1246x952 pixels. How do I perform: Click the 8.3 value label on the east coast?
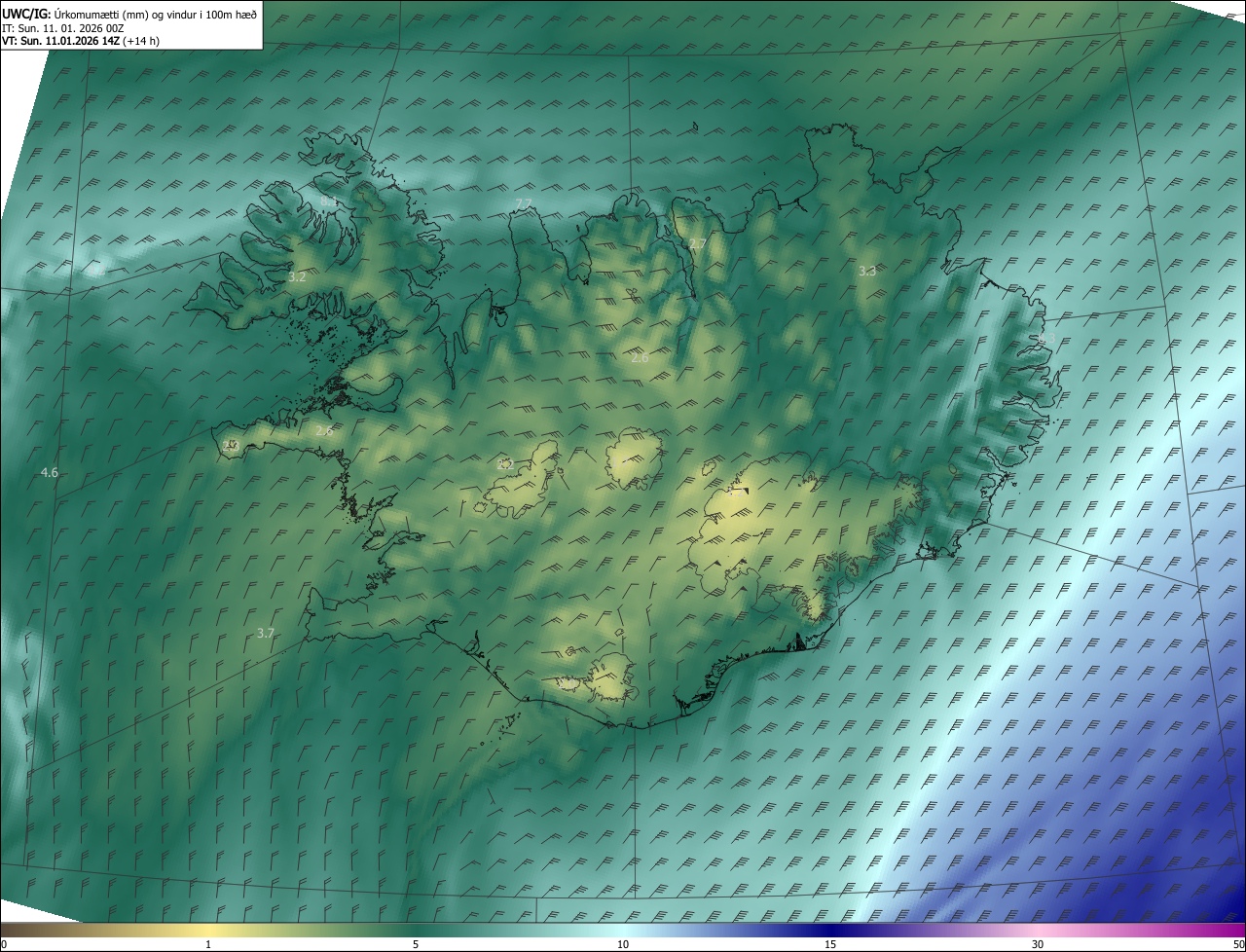[x=1046, y=337]
